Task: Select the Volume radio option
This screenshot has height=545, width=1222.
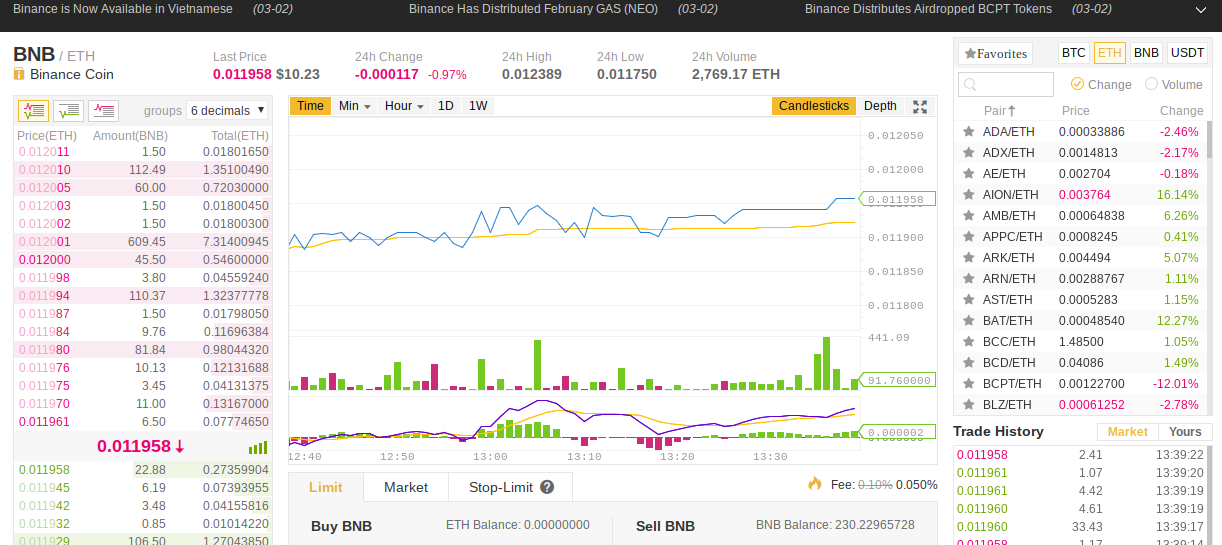Action: pyautogui.click(x=1151, y=84)
